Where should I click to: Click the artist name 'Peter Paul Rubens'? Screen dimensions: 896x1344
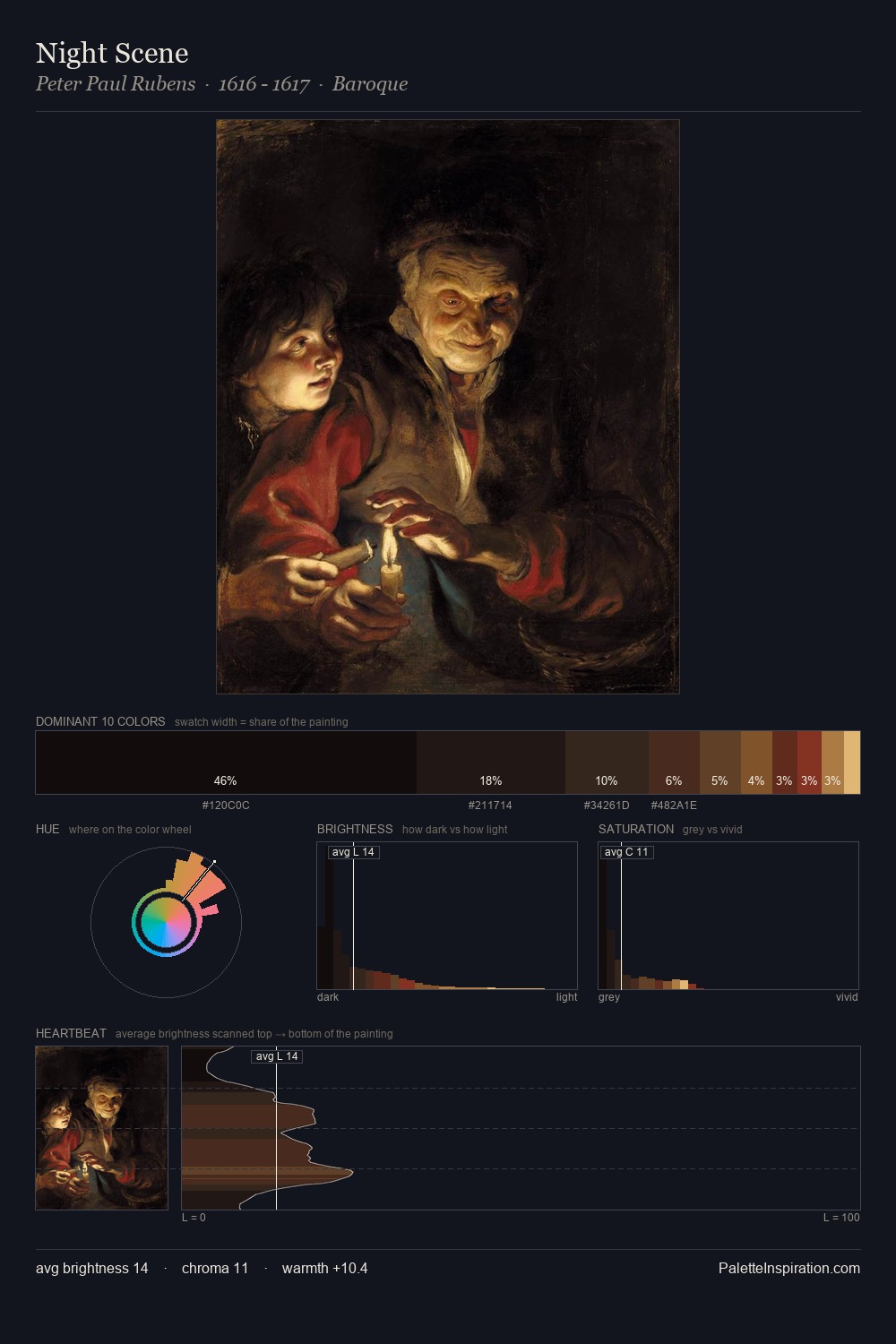coord(116,83)
